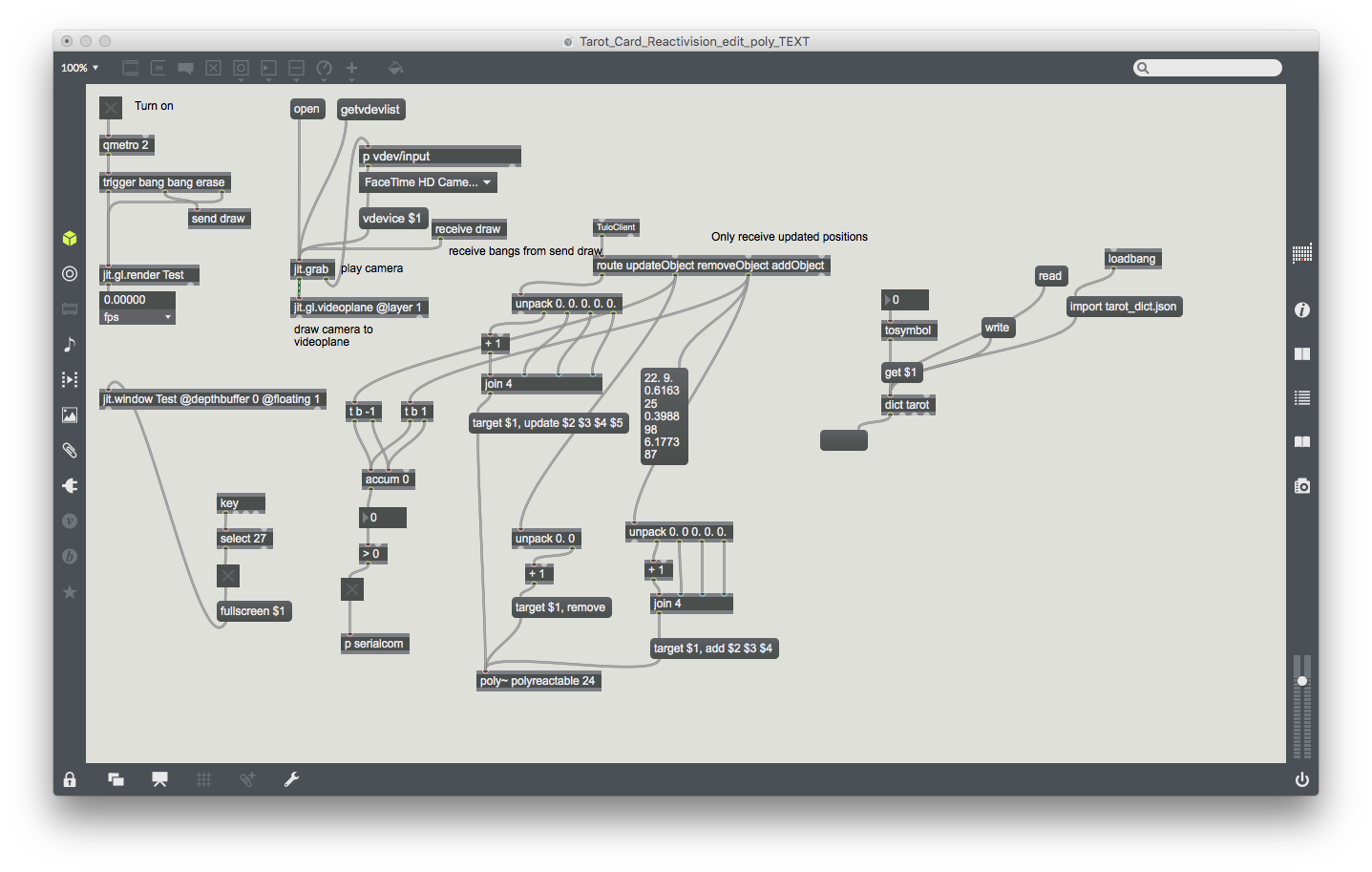This screenshot has height=872, width=1372.
Task: Click the number box below accum 0
Action: (383, 518)
